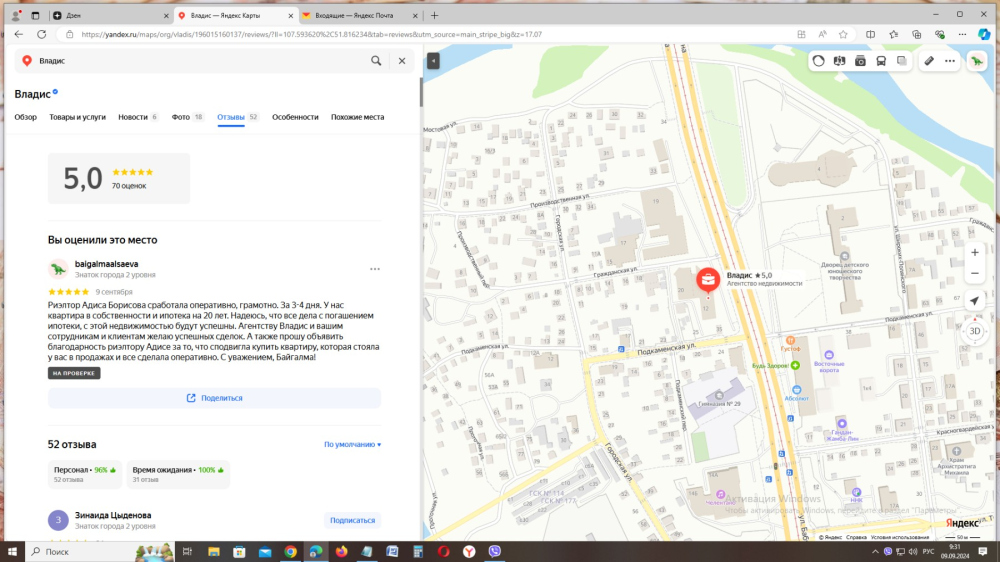Click the Владис red map pin
This screenshot has width=1000, height=562.
click(708, 280)
